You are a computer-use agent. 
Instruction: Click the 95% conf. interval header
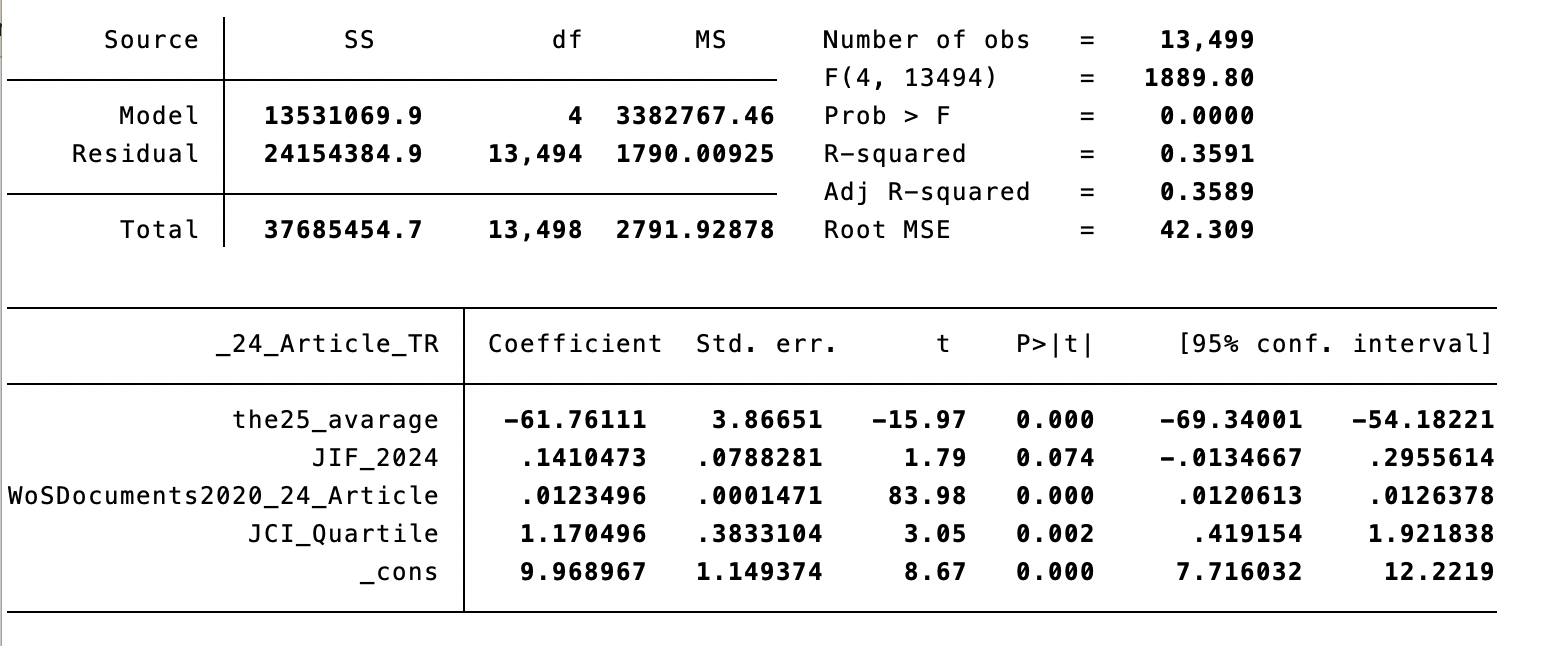(x=1335, y=345)
